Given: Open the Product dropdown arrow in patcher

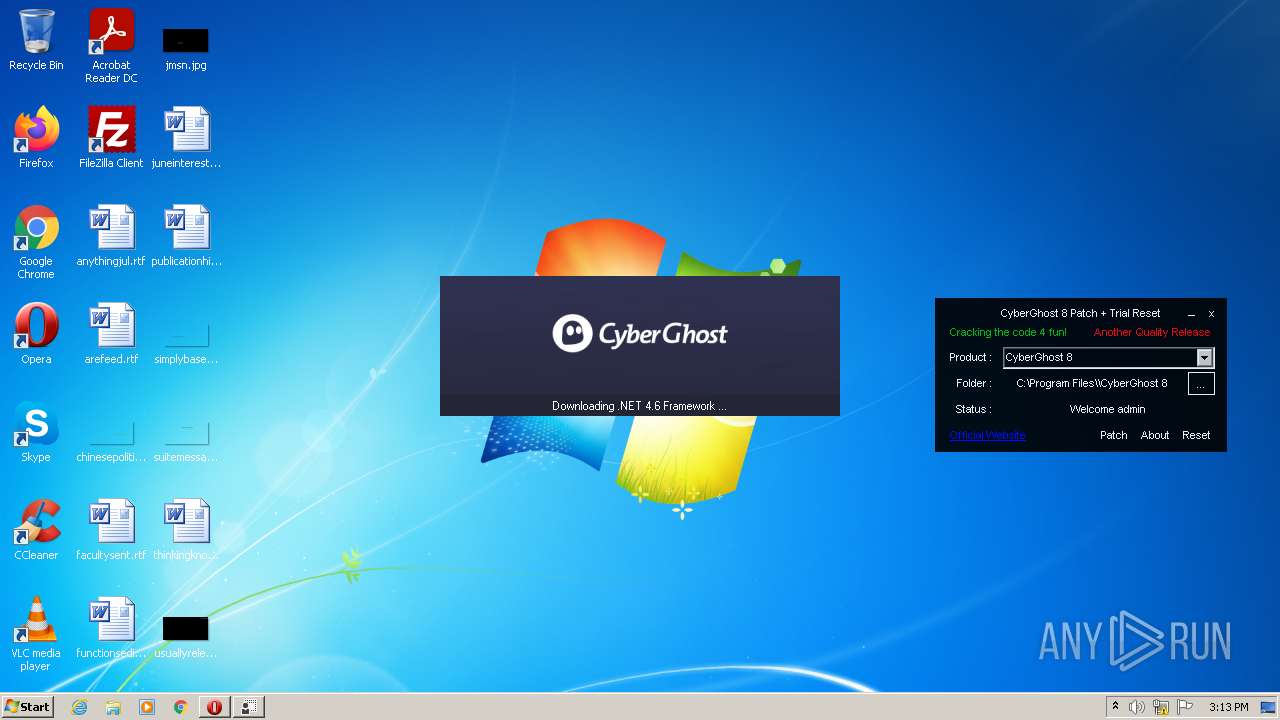Looking at the screenshot, I should point(1204,357).
